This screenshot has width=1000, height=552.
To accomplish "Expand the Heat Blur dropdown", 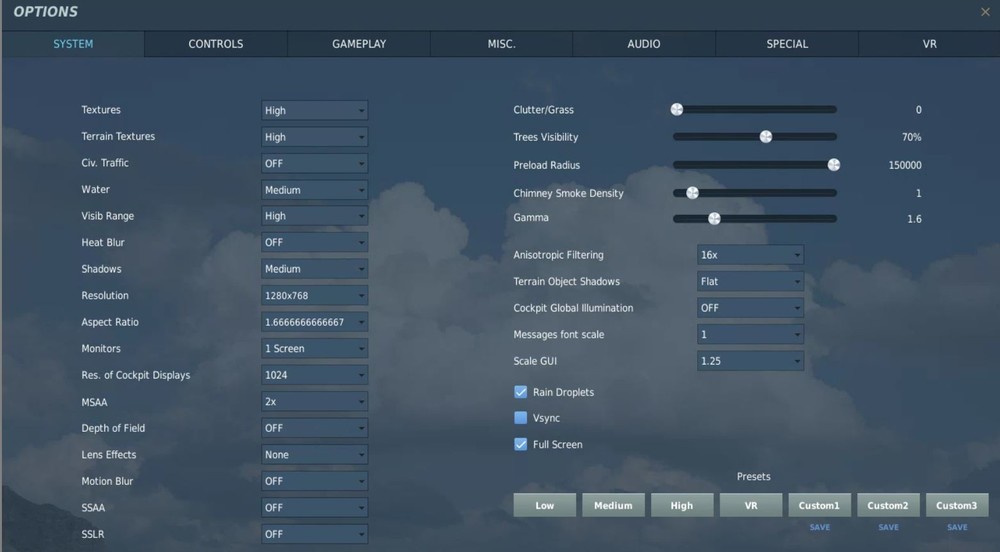I will tap(314, 243).
